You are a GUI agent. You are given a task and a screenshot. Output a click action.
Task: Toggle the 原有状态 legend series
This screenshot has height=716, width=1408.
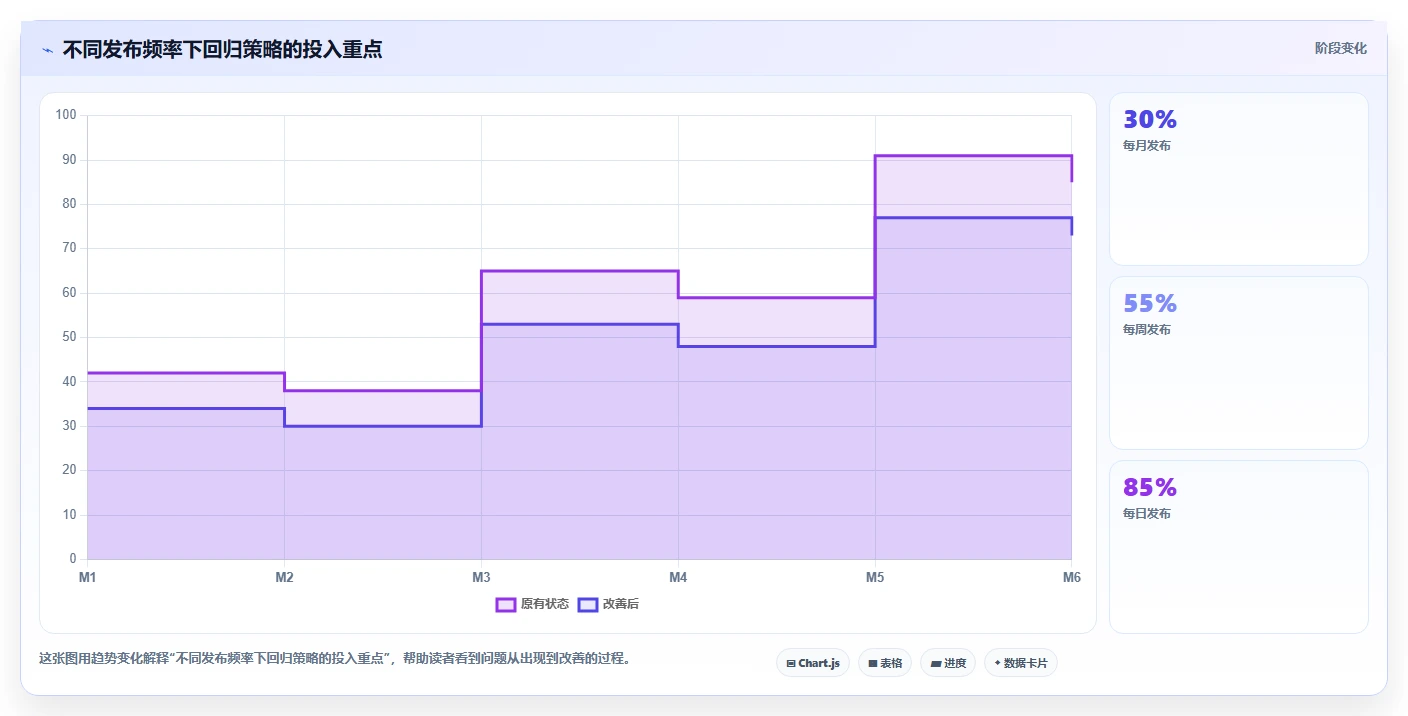(x=533, y=604)
